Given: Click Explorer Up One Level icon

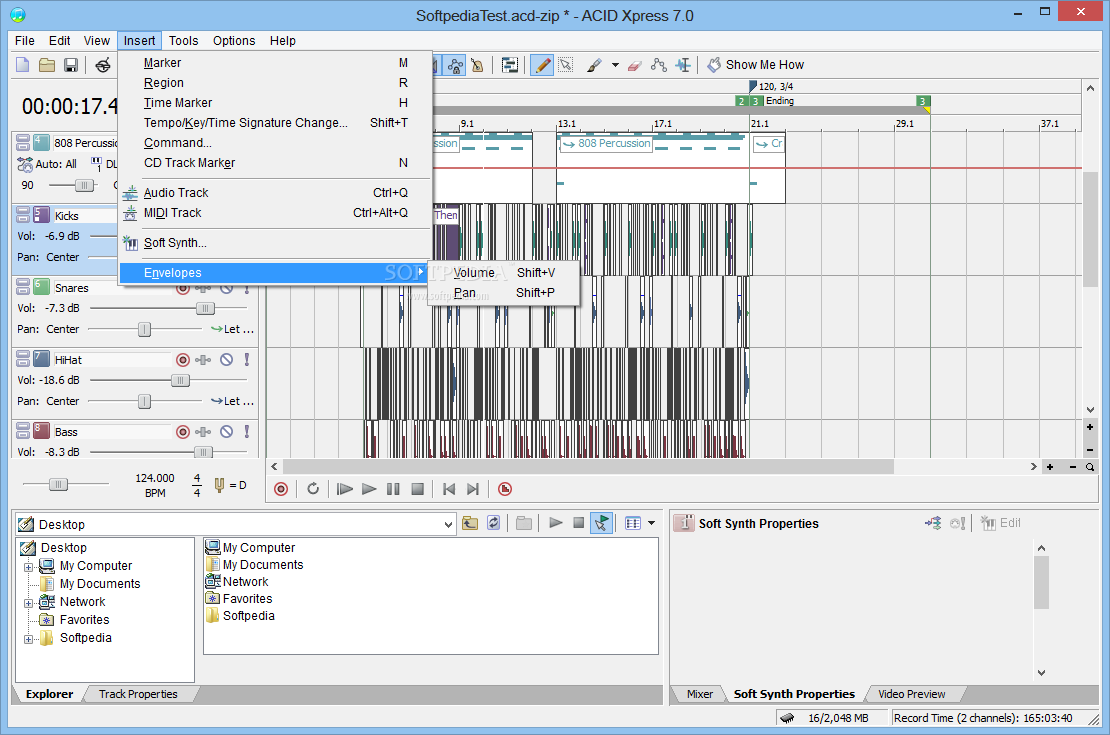Looking at the screenshot, I should click(470, 523).
